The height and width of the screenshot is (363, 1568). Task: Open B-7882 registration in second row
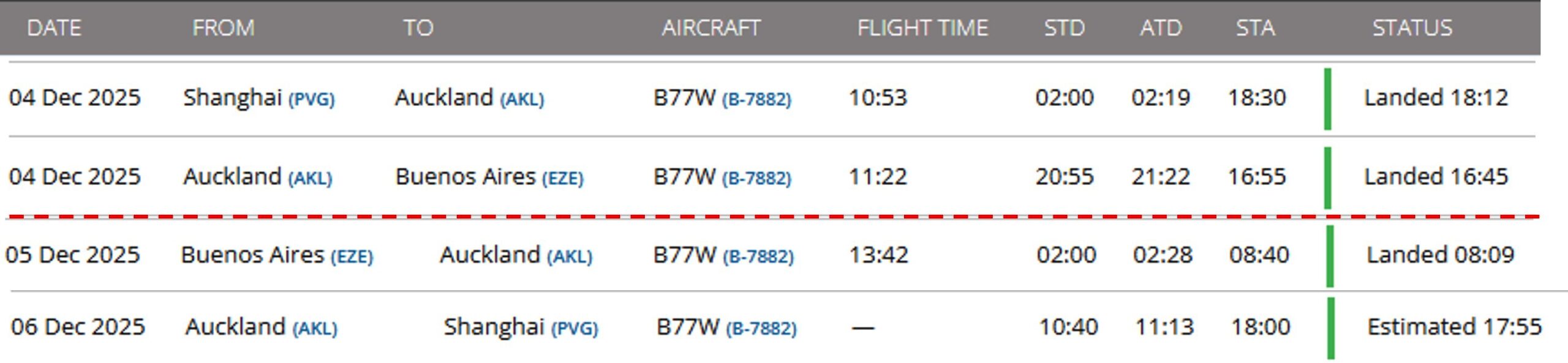pos(756,178)
